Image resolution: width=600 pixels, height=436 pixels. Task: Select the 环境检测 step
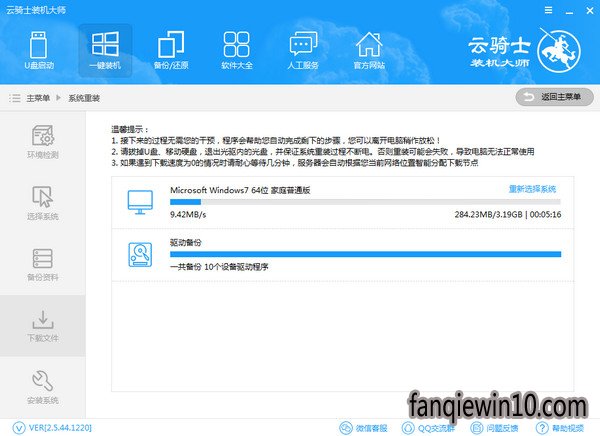[x=43, y=142]
